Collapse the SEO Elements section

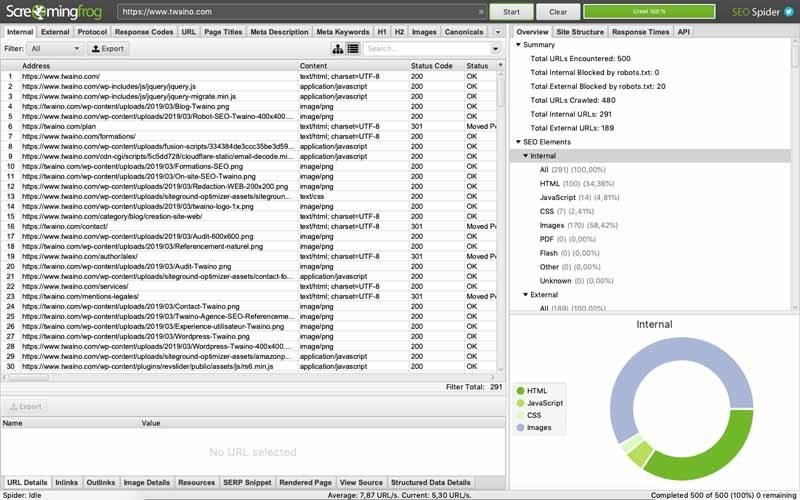click(518, 142)
